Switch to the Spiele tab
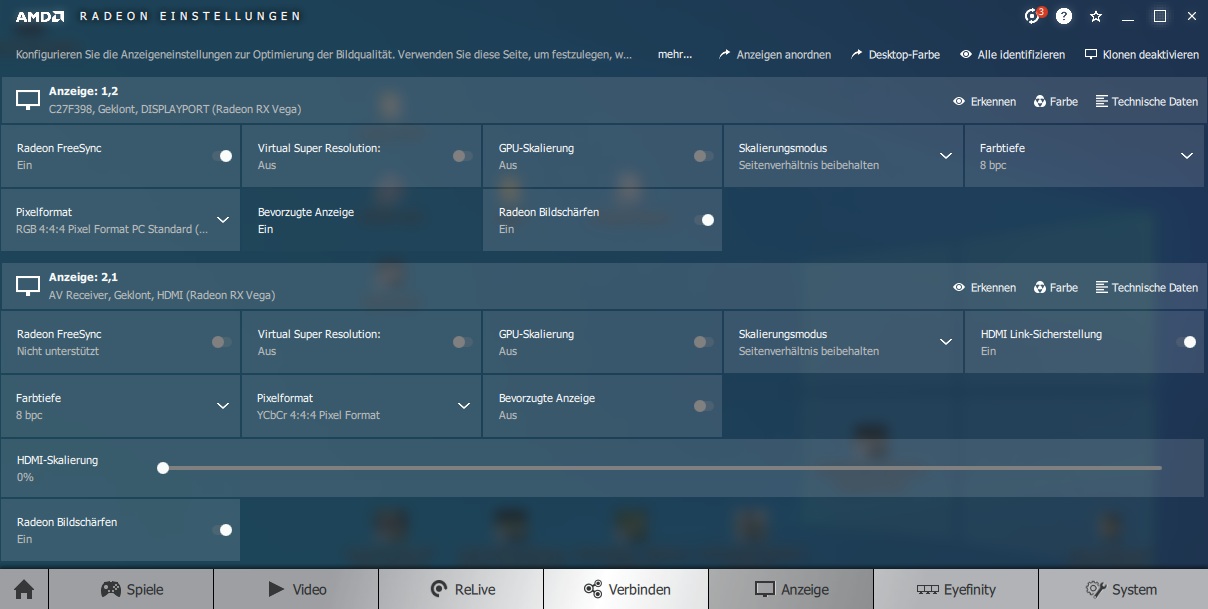Image resolution: width=1208 pixels, height=609 pixels. [x=131, y=589]
